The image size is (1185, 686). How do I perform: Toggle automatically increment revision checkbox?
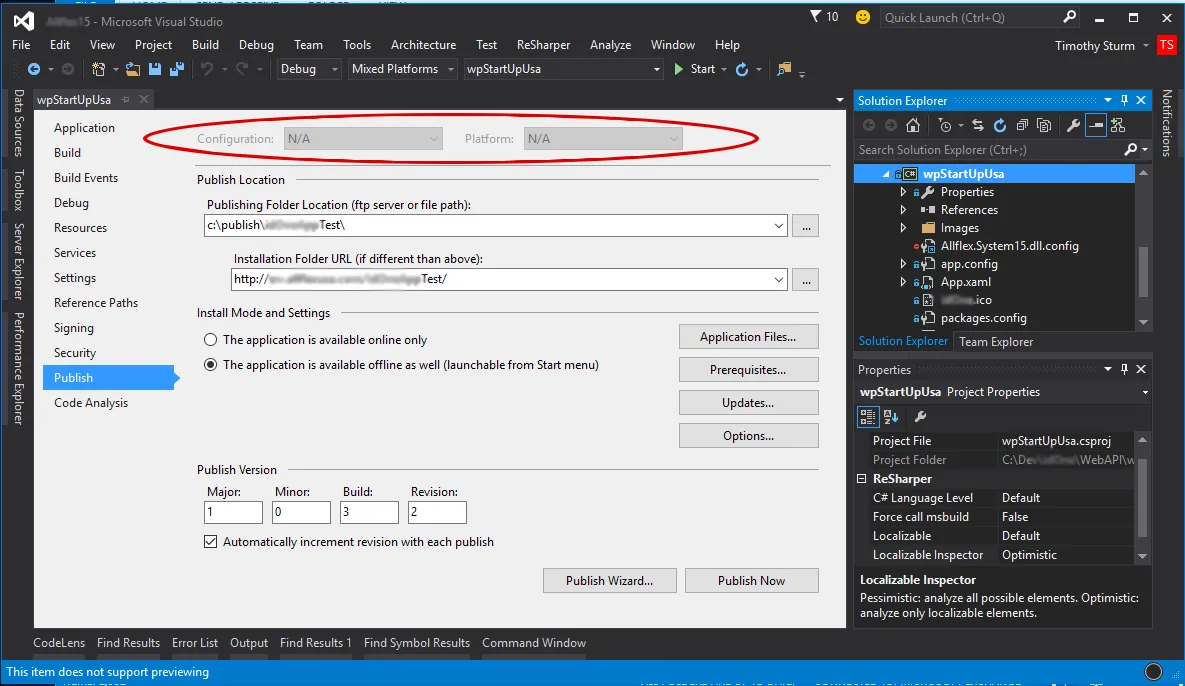click(x=211, y=542)
